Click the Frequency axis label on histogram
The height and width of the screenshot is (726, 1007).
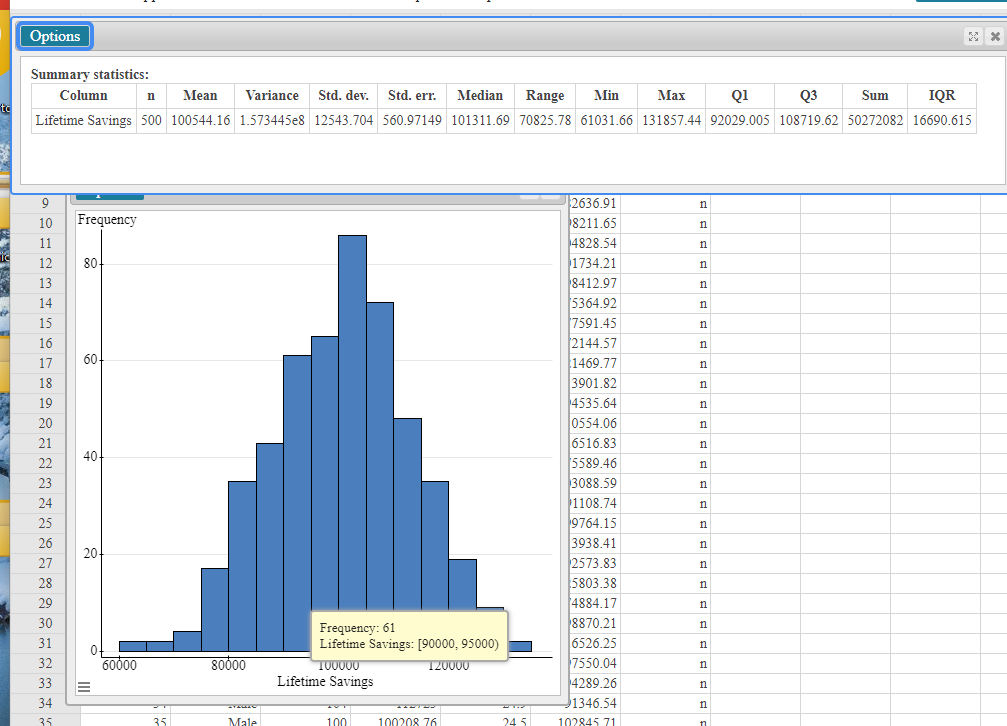pos(107,220)
